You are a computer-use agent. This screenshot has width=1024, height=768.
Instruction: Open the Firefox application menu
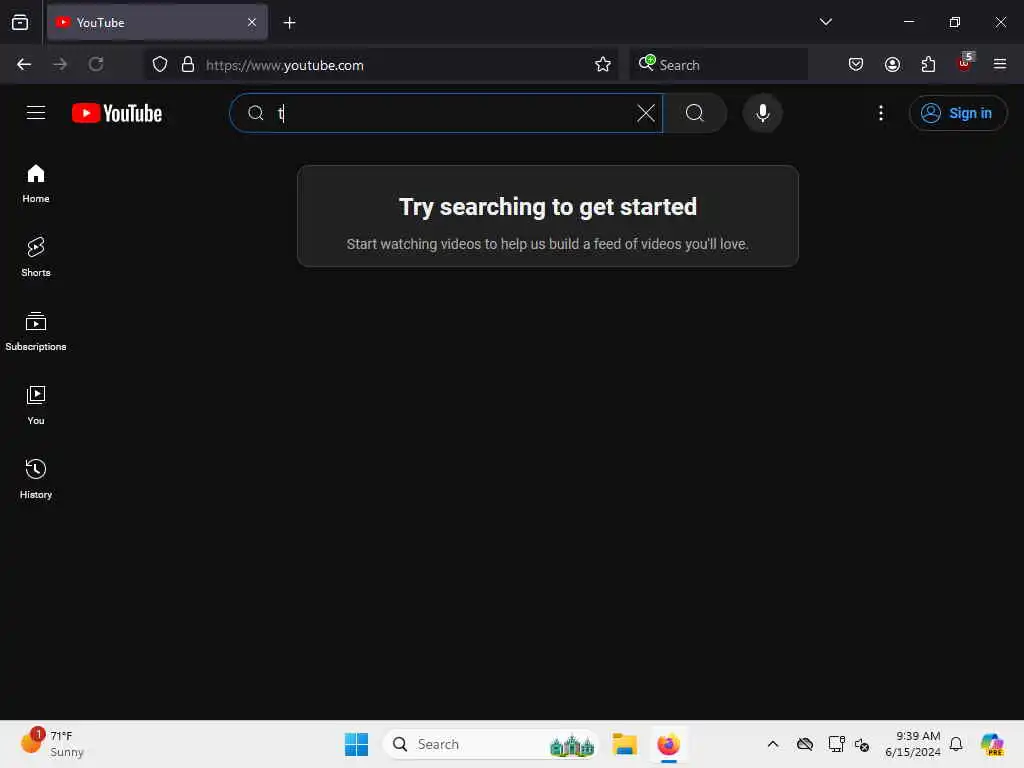[x=1000, y=64]
